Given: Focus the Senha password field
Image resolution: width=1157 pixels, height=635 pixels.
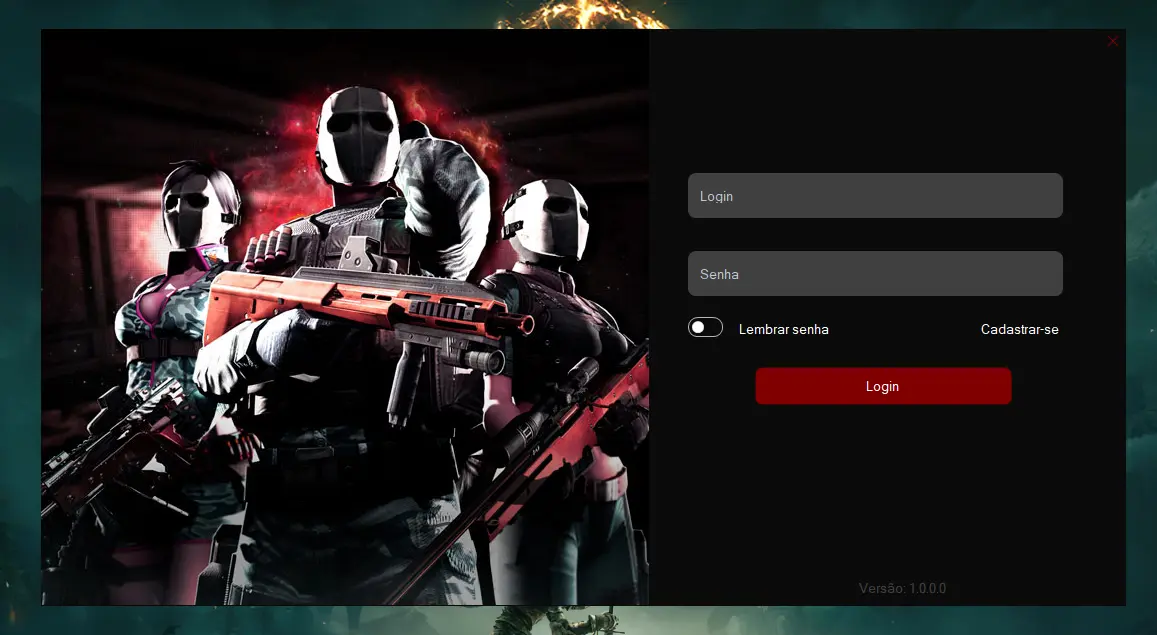Looking at the screenshot, I should coord(875,274).
